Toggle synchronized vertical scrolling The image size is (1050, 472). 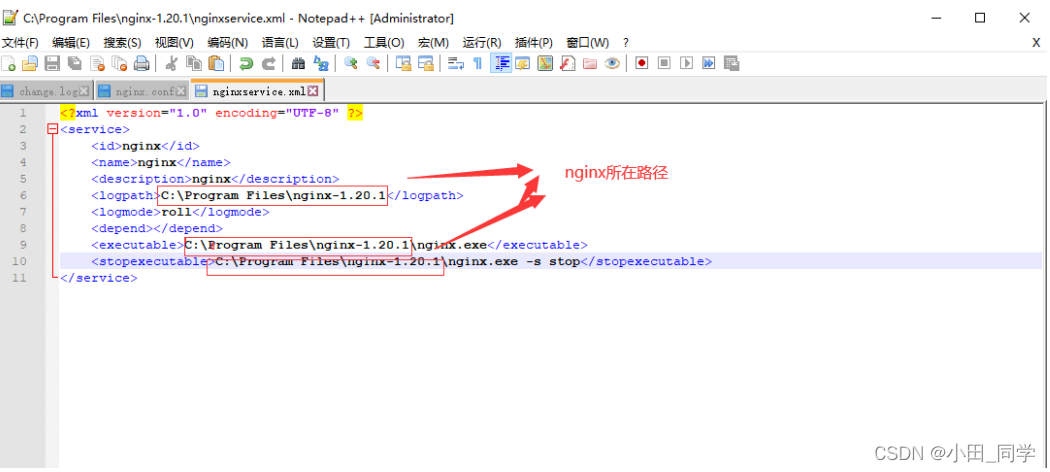[403, 64]
